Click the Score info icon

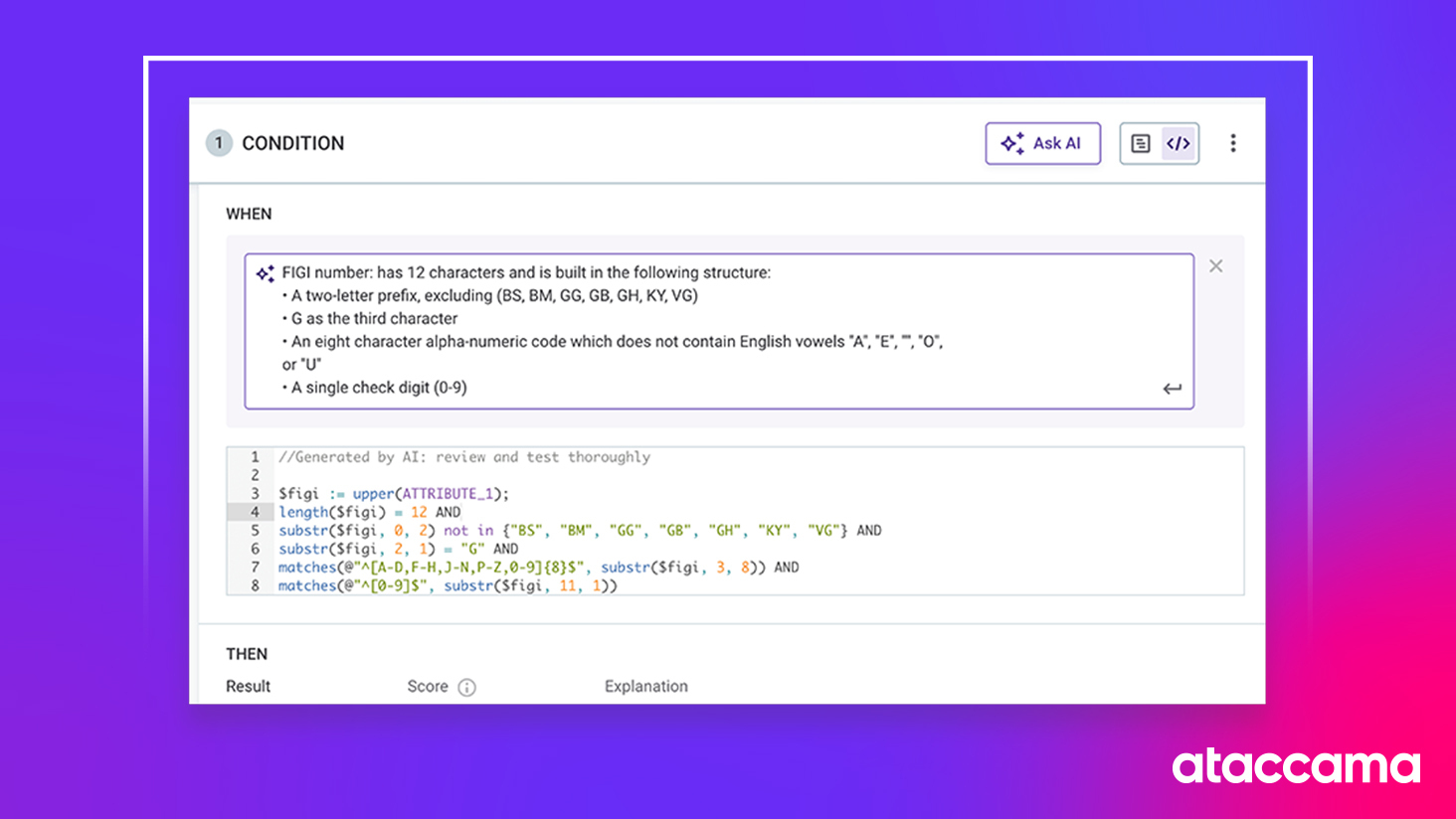[x=466, y=687]
